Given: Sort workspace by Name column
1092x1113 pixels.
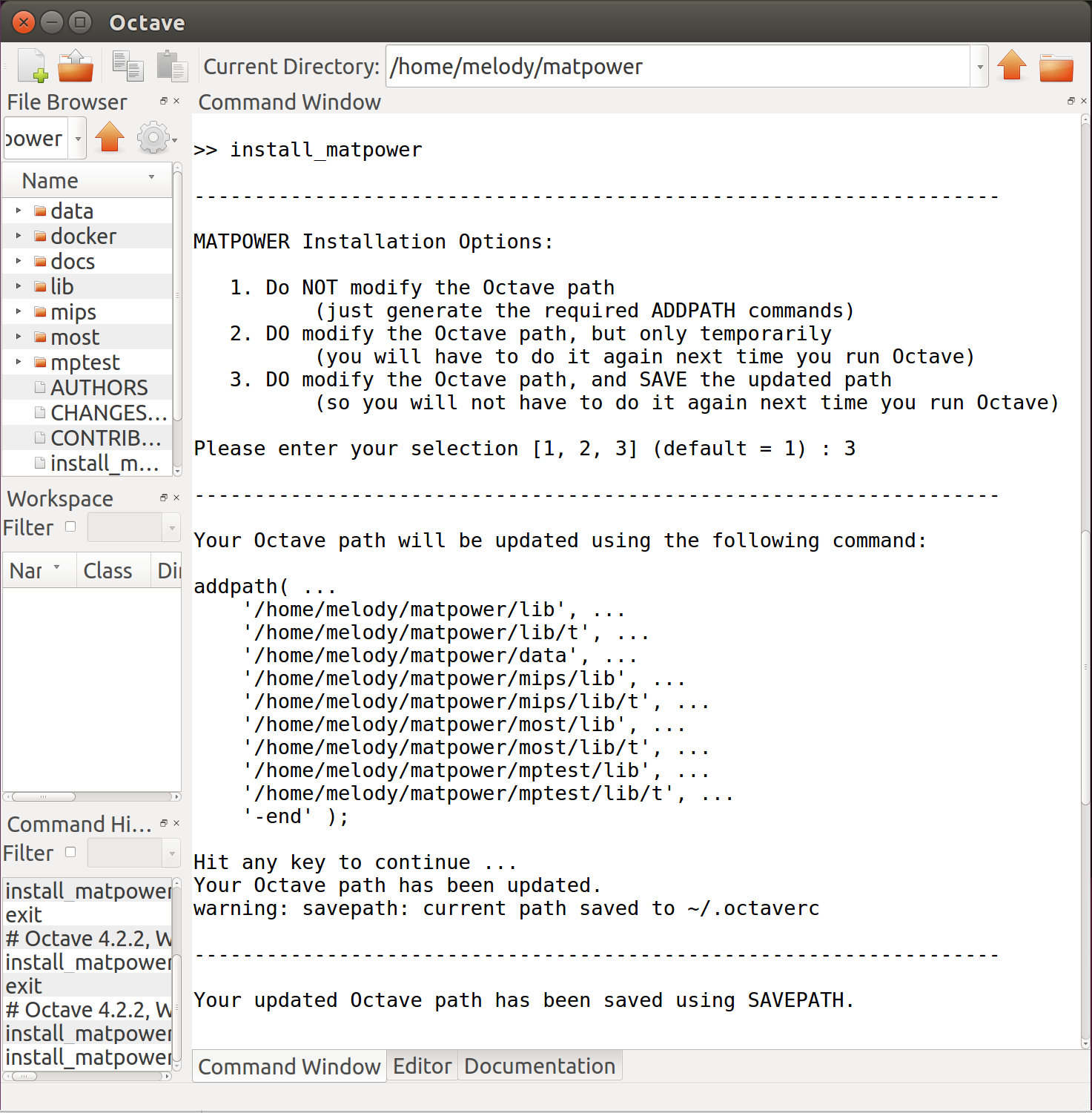Looking at the screenshot, I should (x=39, y=570).
